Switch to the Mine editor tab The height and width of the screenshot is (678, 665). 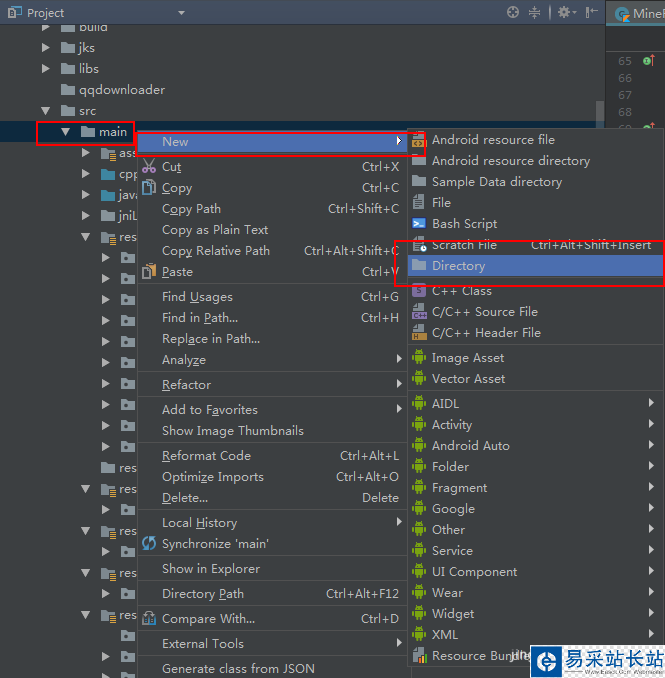coord(636,13)
